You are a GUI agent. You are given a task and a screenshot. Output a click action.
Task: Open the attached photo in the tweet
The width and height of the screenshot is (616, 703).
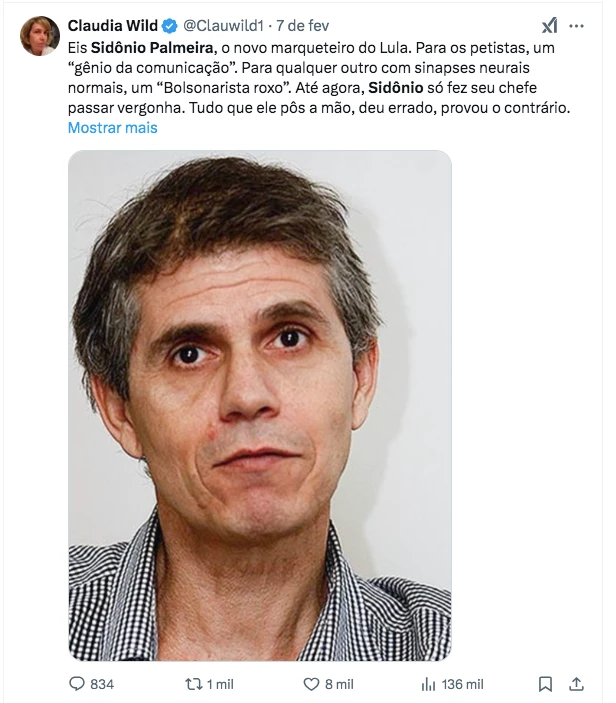tap(260, 405)
